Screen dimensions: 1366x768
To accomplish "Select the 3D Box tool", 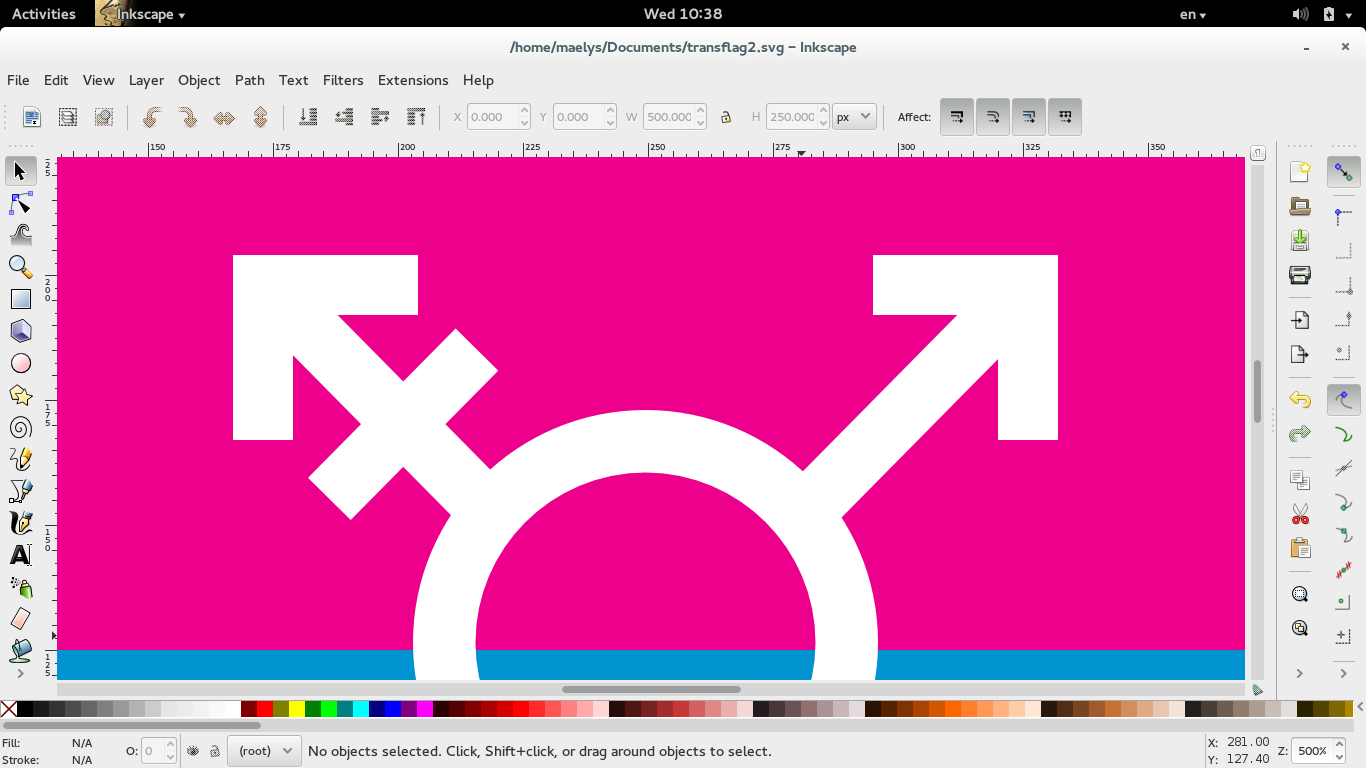I will click(x=20, y=331).
